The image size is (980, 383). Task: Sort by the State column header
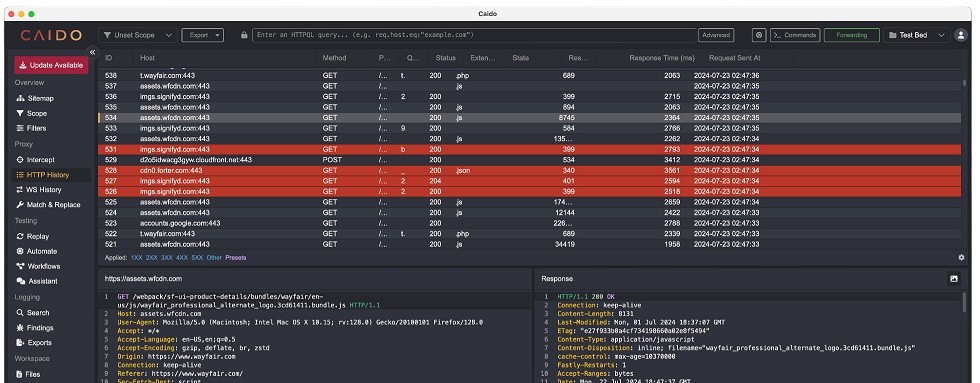click(521, 57)
